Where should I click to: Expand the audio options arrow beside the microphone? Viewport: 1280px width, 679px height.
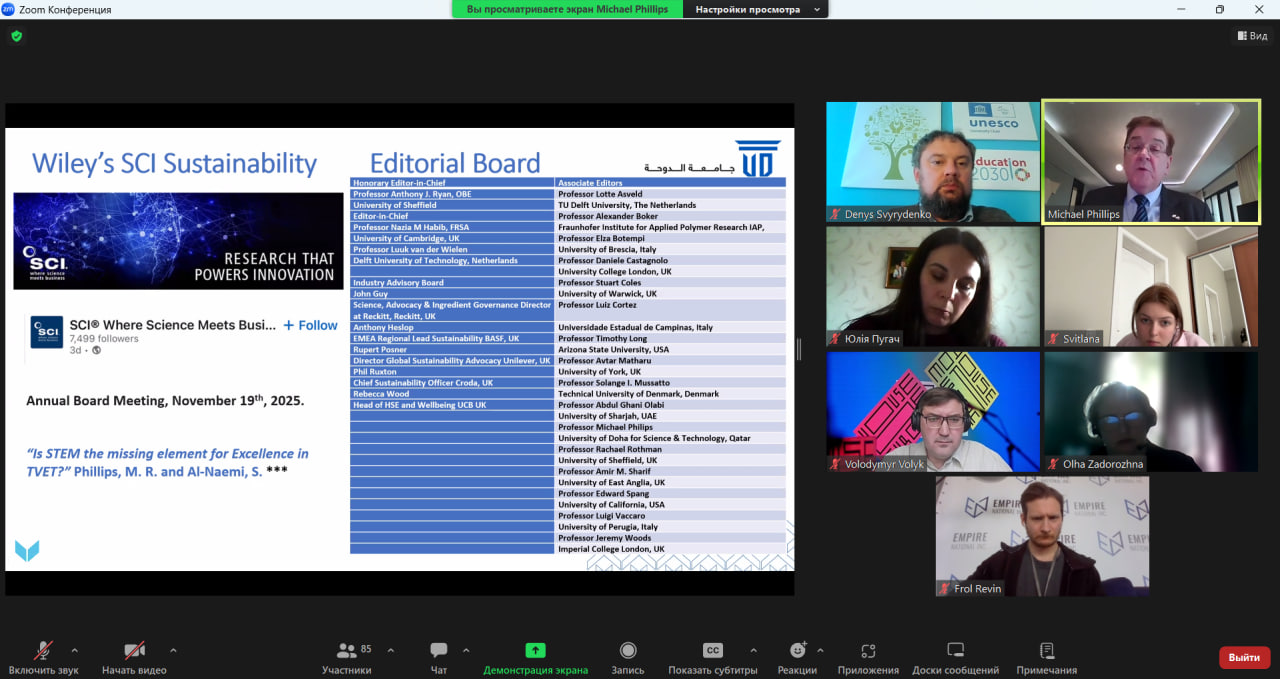click(x=74, y=650)
